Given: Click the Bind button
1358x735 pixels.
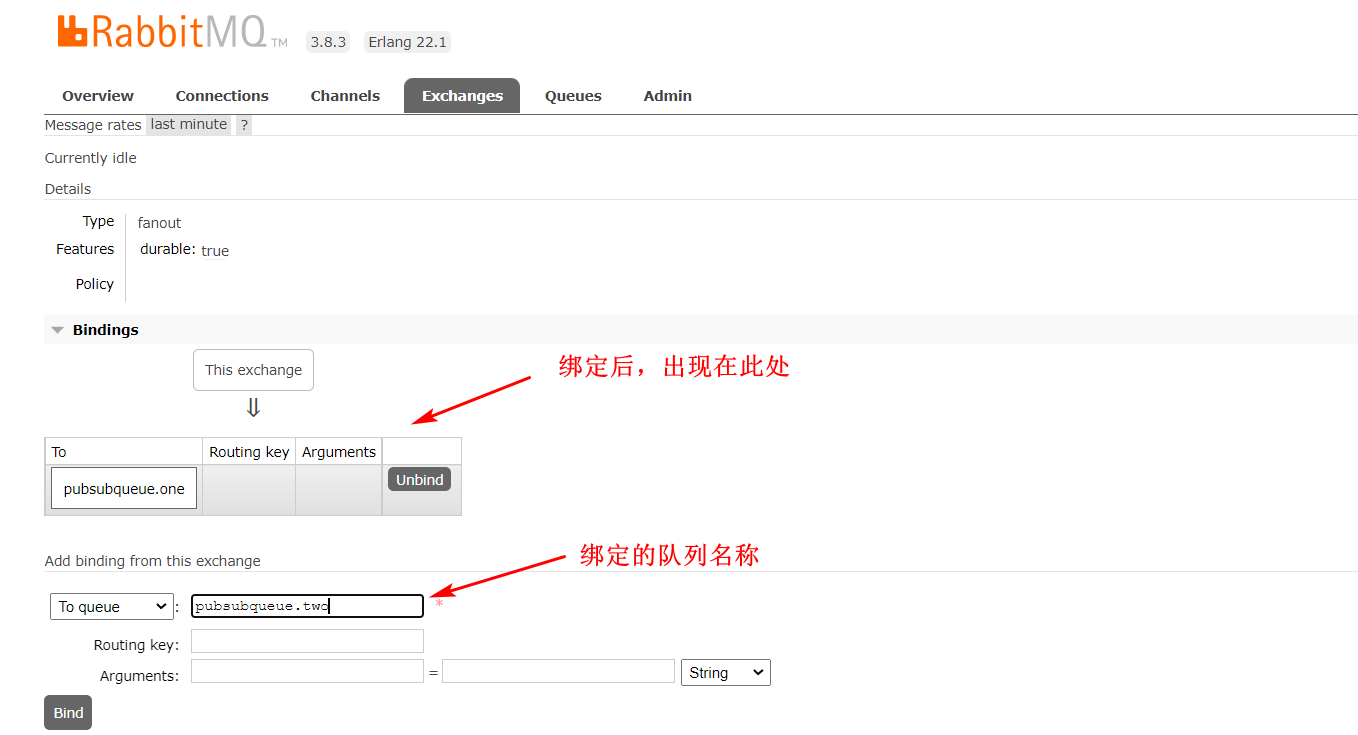Looking at the screenshot, I should point(68,713).
